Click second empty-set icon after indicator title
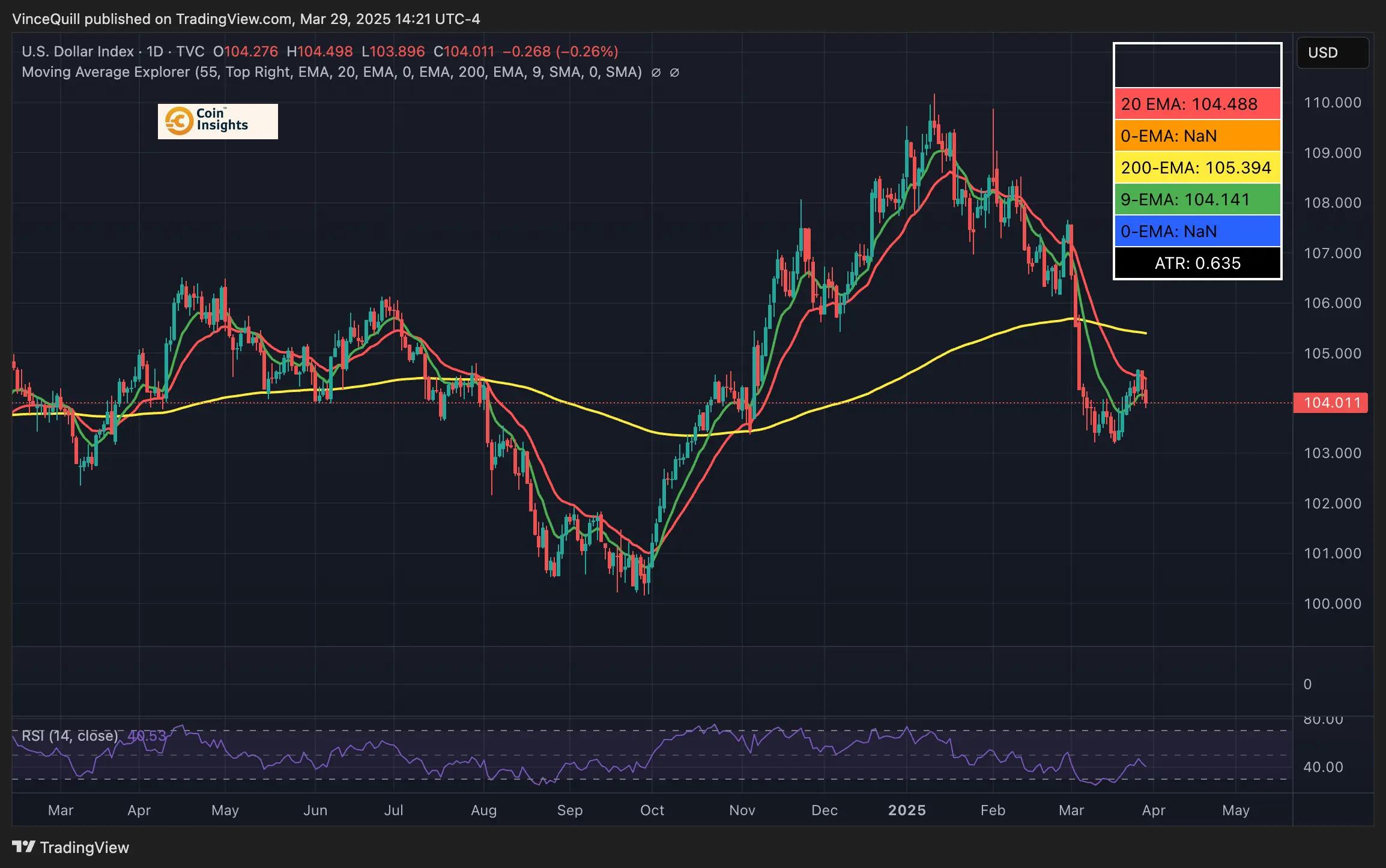 (x=674, y=73)
